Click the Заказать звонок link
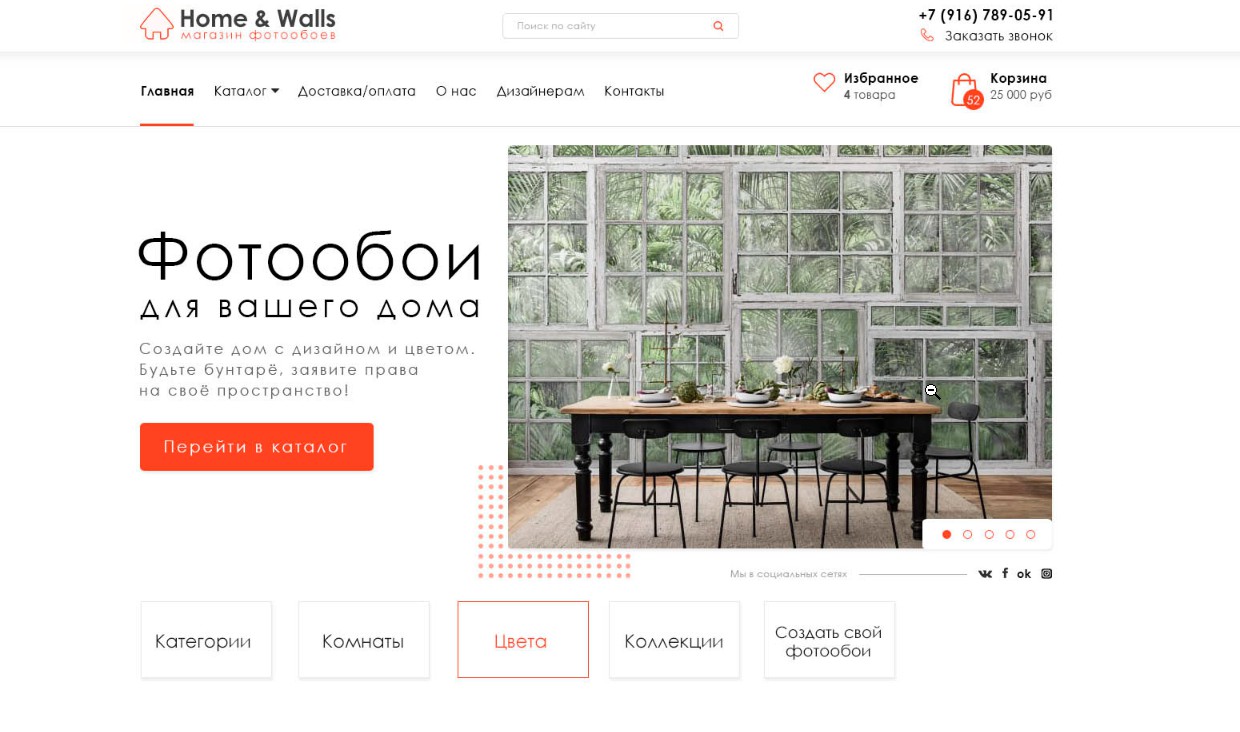Image resolution: width=1240 pixels, height=732 pixels. coord(998,36)
